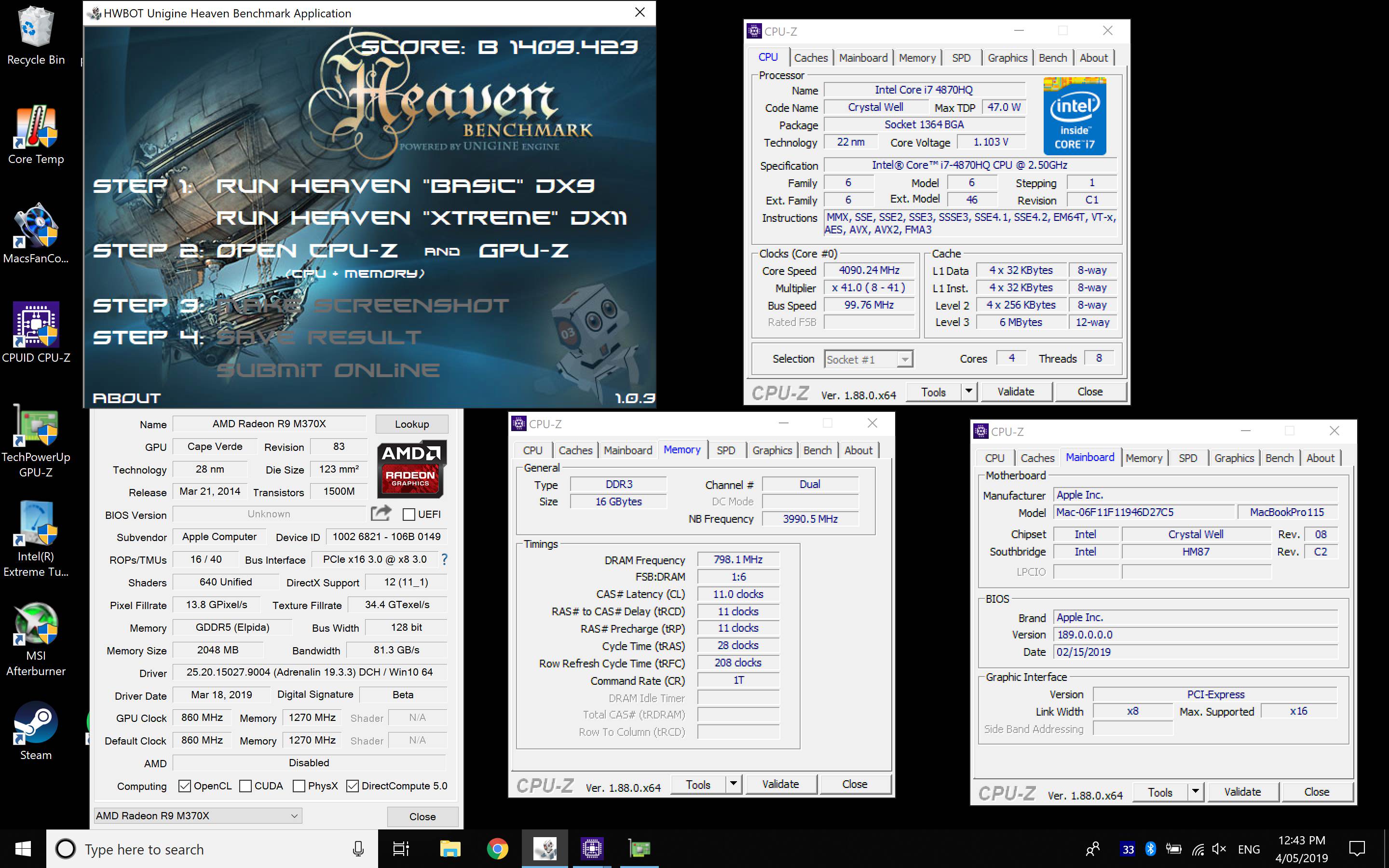Click Submit Online in Heaven Benchmark
Image resolution: width=1389 pixels, height=868 pixels.
(329, 370)
